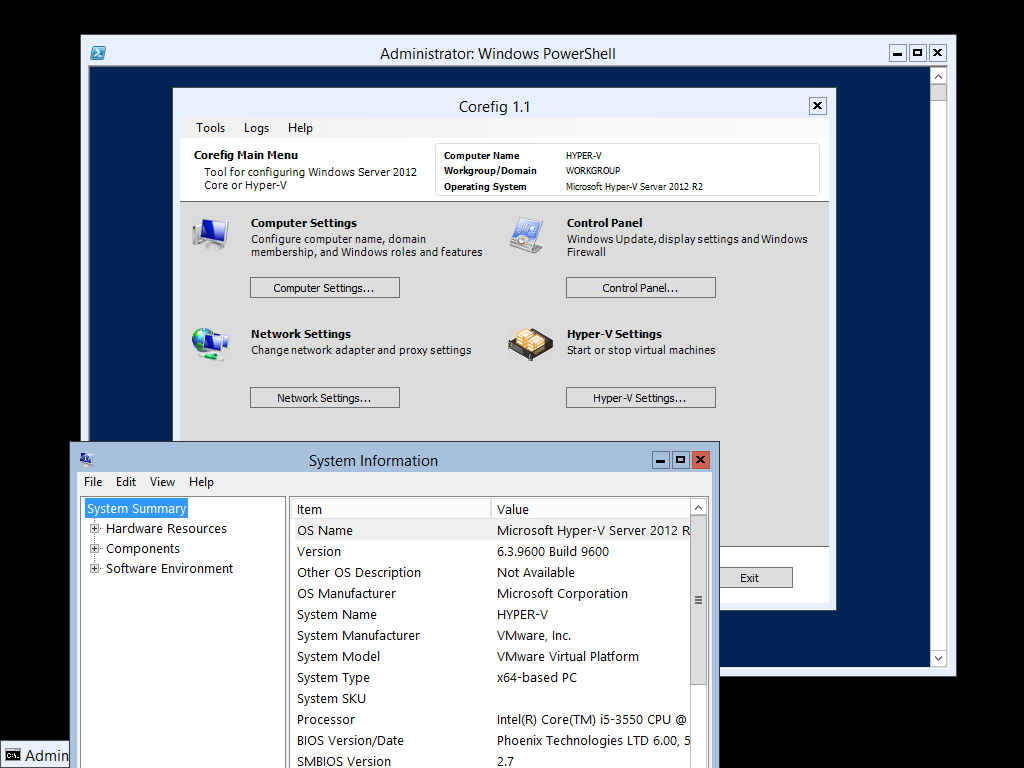Click the 'Microsoft Corporation' value
The image size is (1024, 768).
click(x=562, y=593)
